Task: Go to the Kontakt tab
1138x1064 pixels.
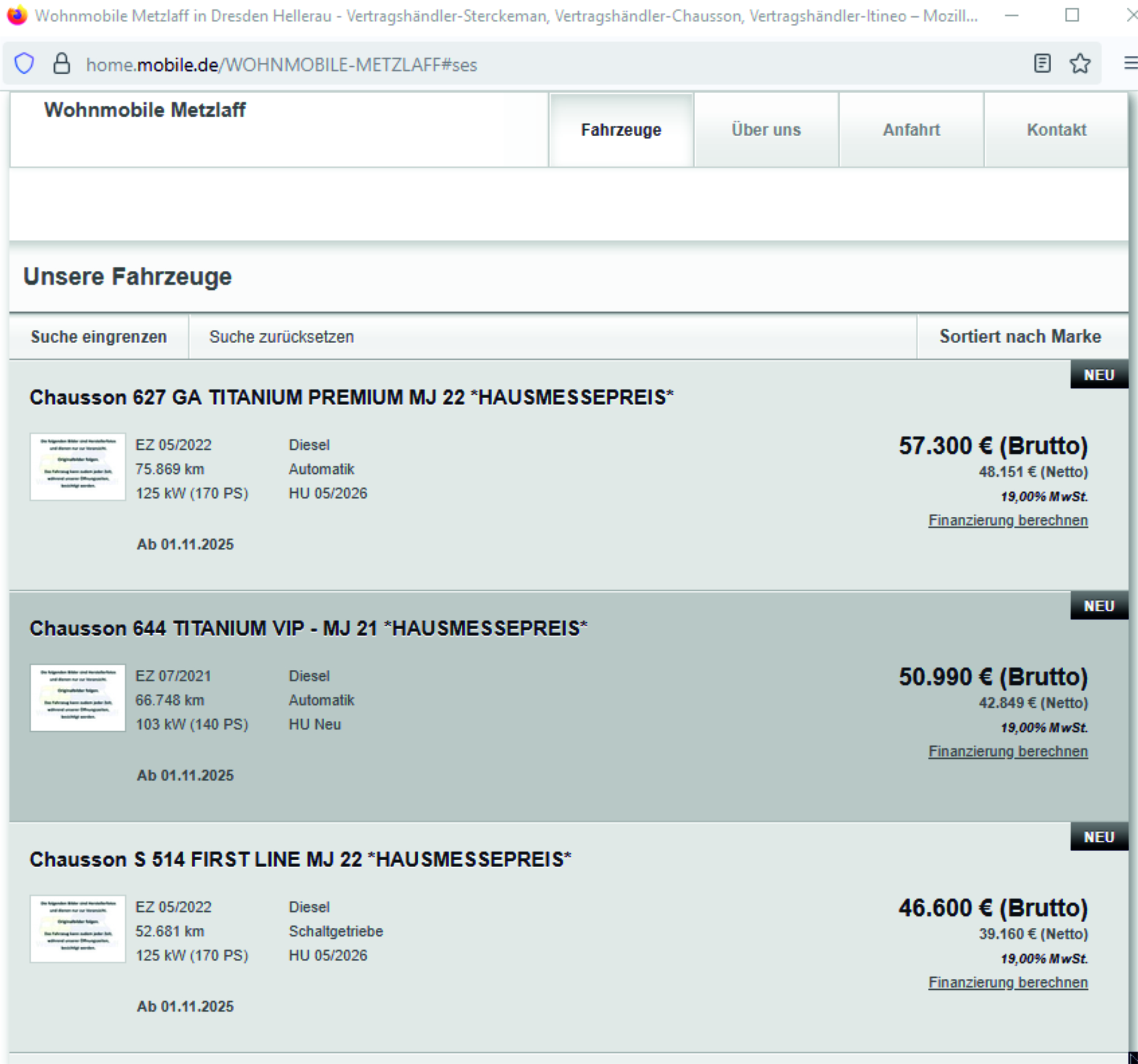Action: (x=1055, y=130)
